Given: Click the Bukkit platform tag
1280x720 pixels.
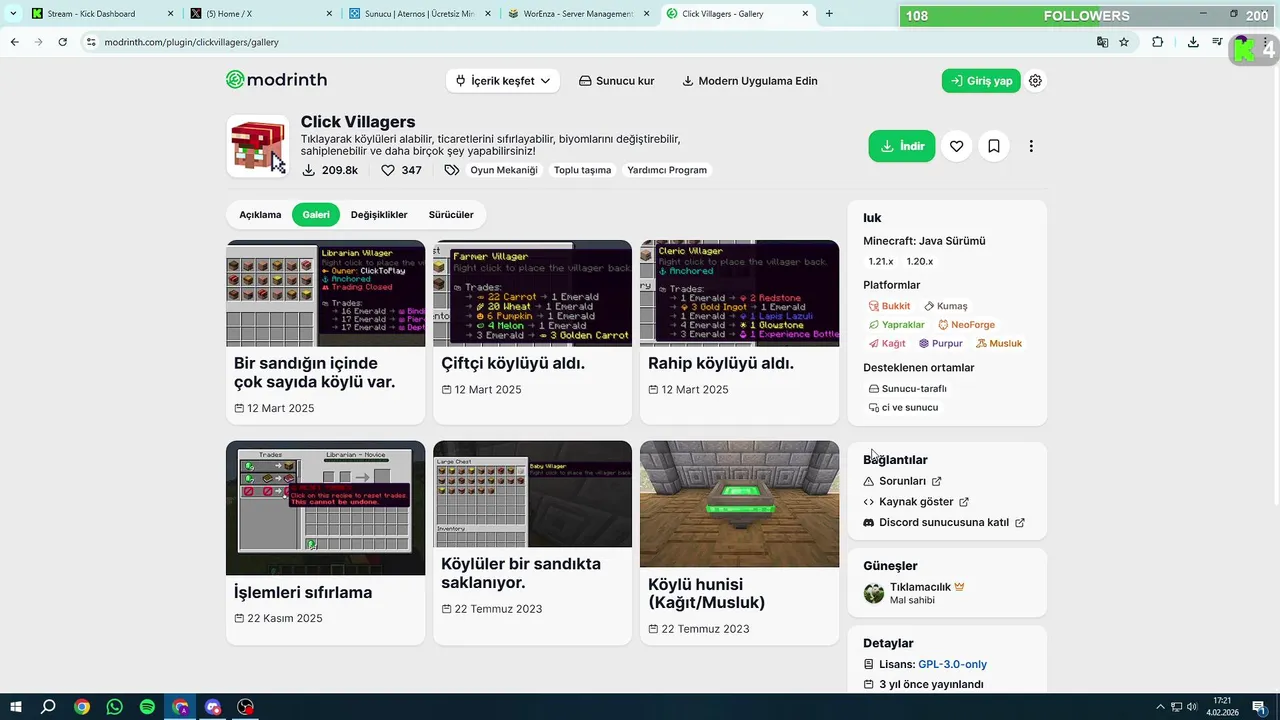Looking at the screenshot, I should [x=890, y=306].
